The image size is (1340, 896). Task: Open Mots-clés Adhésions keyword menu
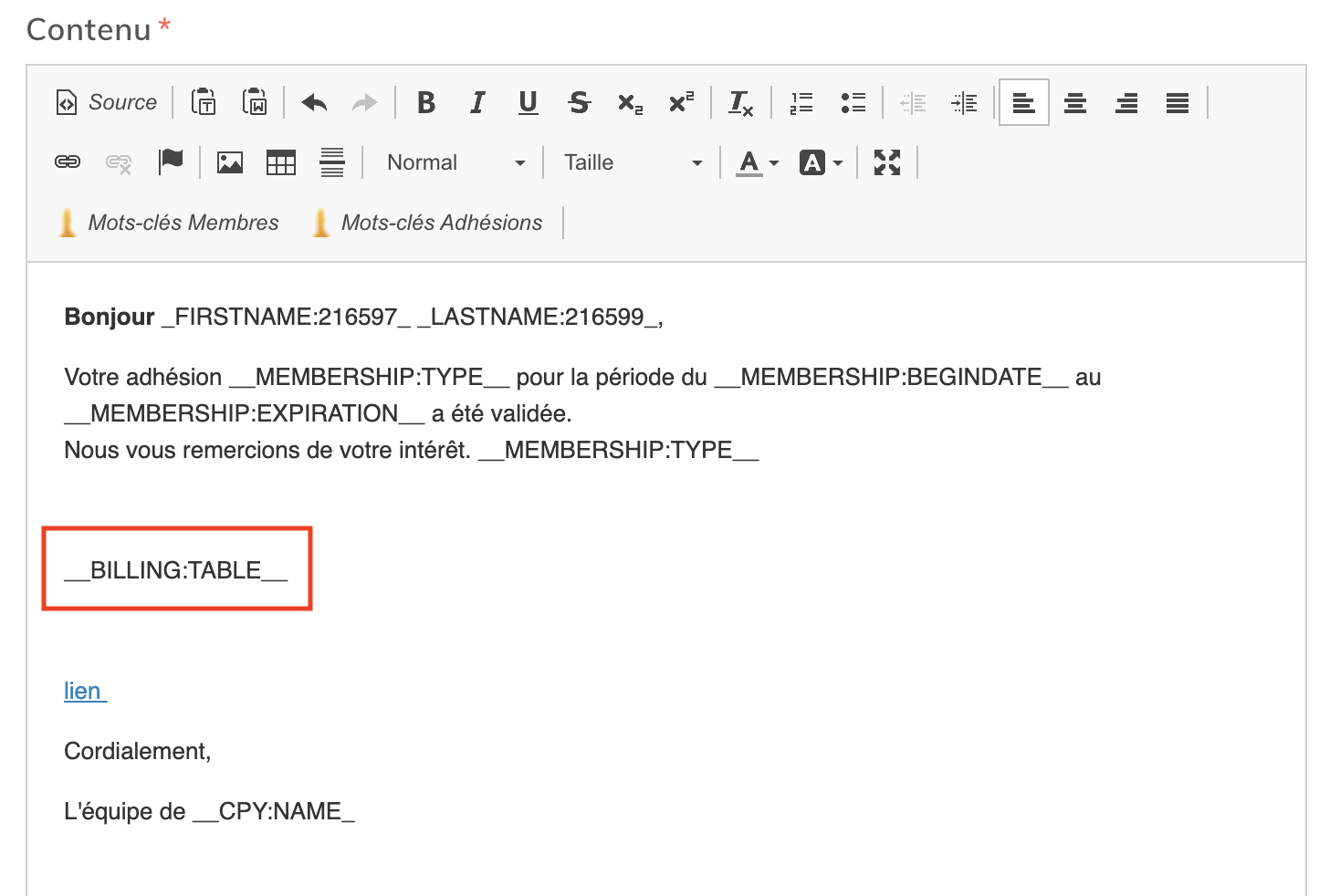[x=427, y=223]
